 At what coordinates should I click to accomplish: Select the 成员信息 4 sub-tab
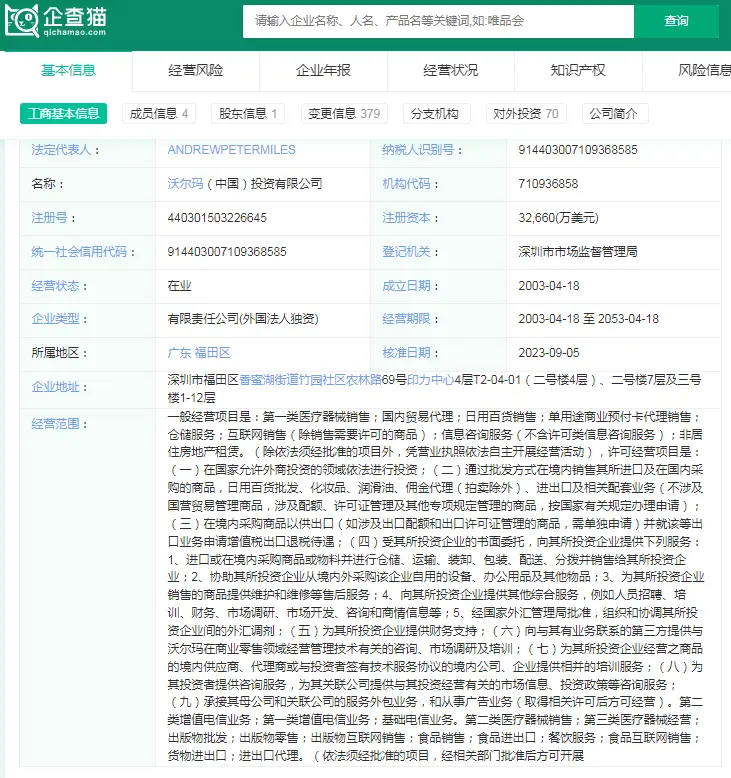point(159,114)
